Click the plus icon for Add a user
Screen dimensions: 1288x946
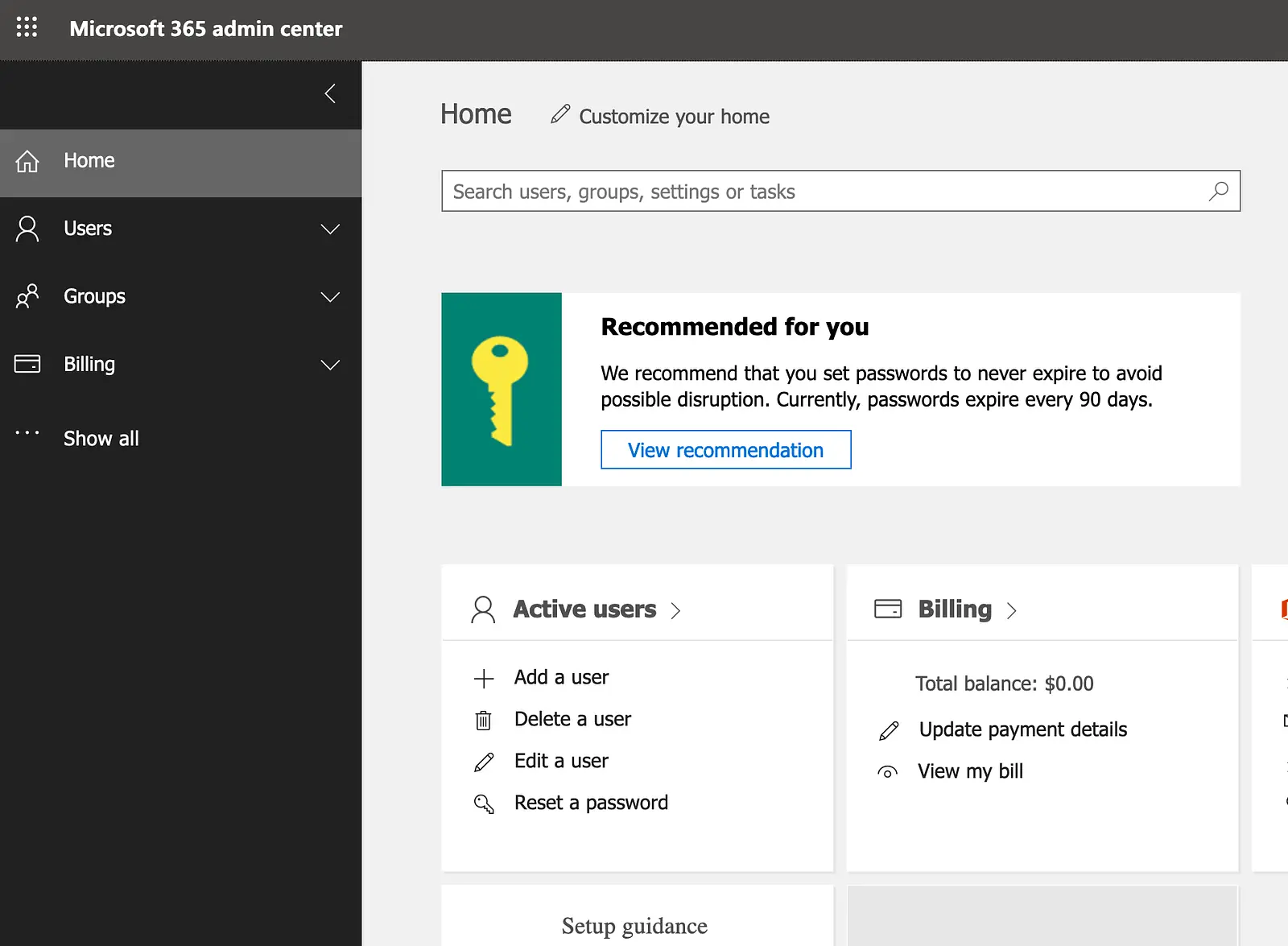pos(484,679)
